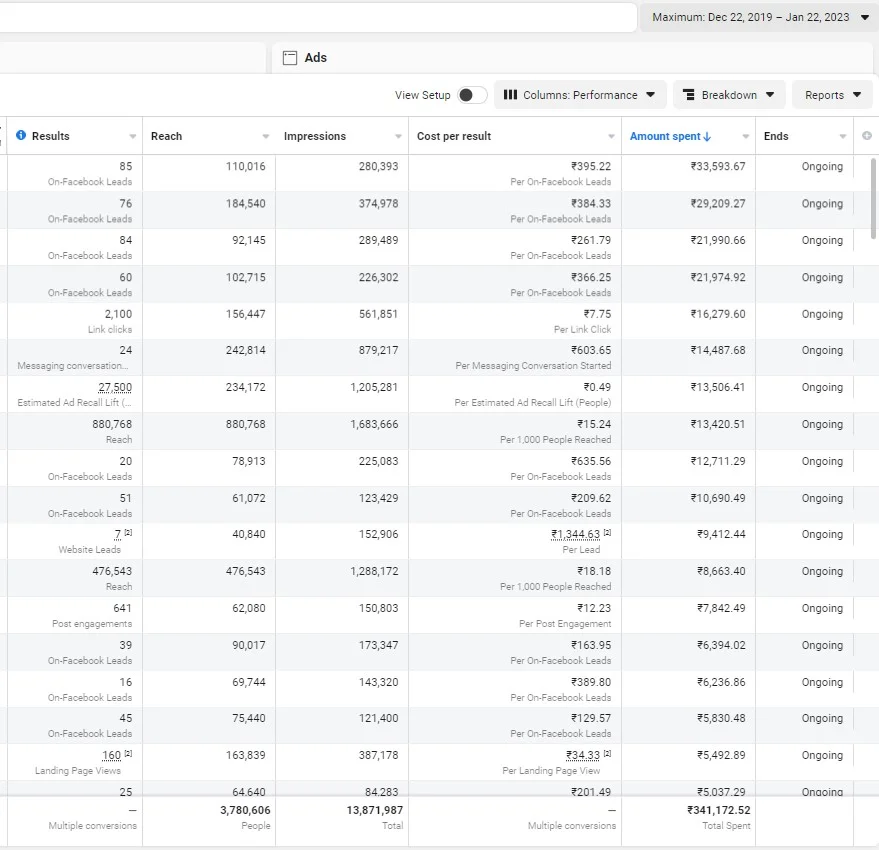Image resolution: width=879 pixels, height=850 pixels.
Task: Click the 1,205,281 impressions cell
Action: pos(374,387)
